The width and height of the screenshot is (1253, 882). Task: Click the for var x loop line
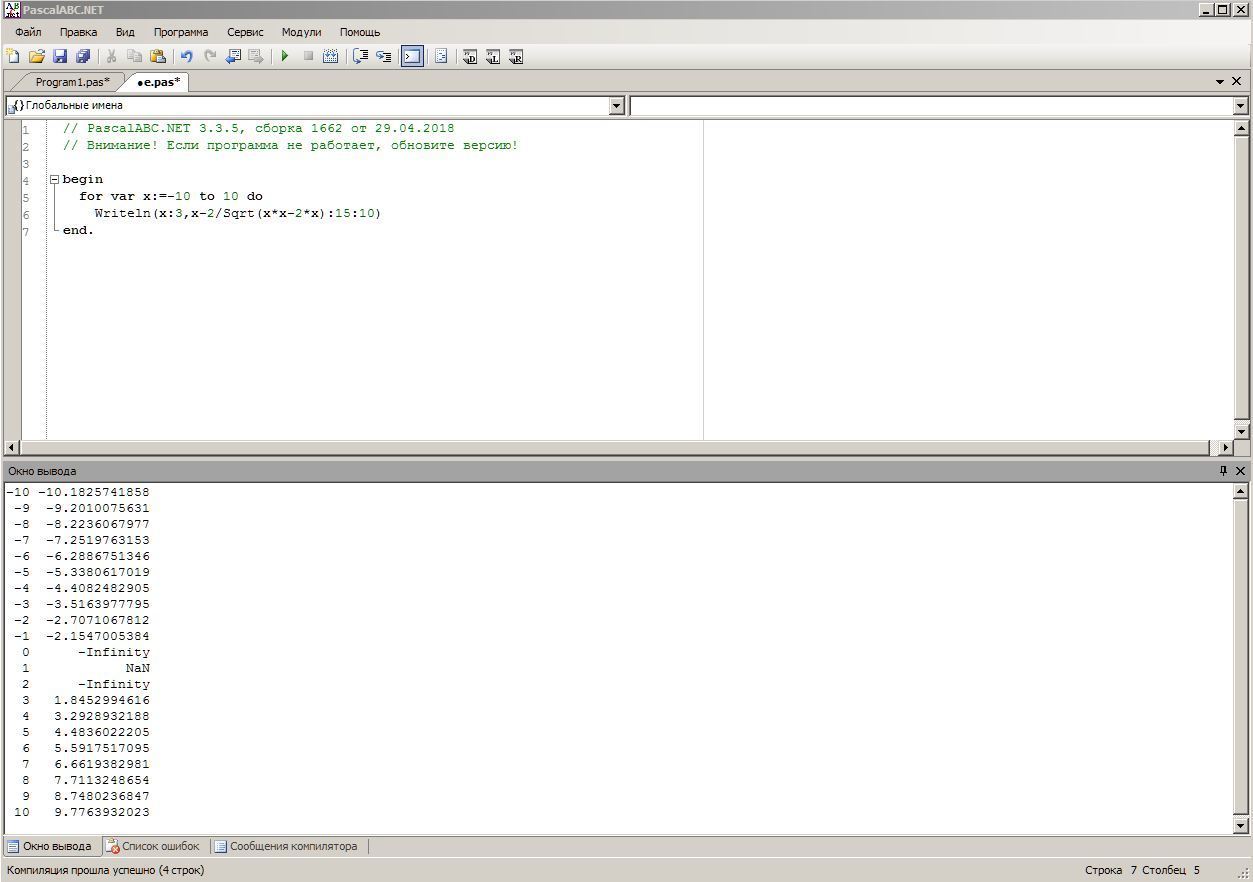[171, 196]
